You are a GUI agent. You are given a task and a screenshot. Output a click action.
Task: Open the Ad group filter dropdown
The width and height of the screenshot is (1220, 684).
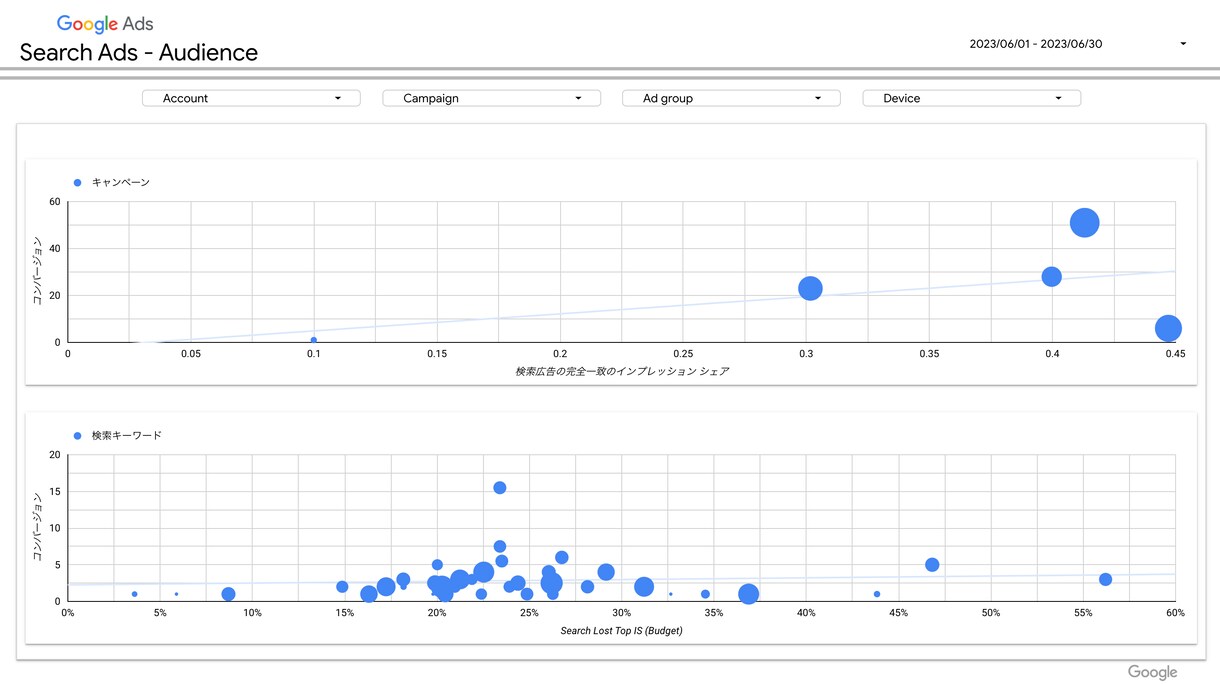point(731,98)
